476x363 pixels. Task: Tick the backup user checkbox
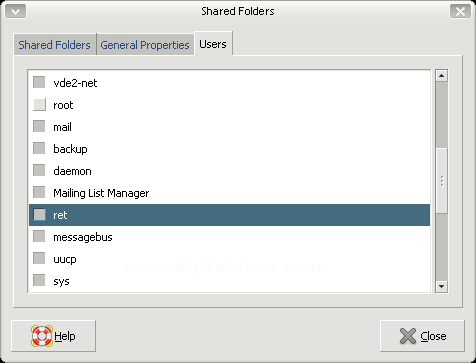[39, 148]
